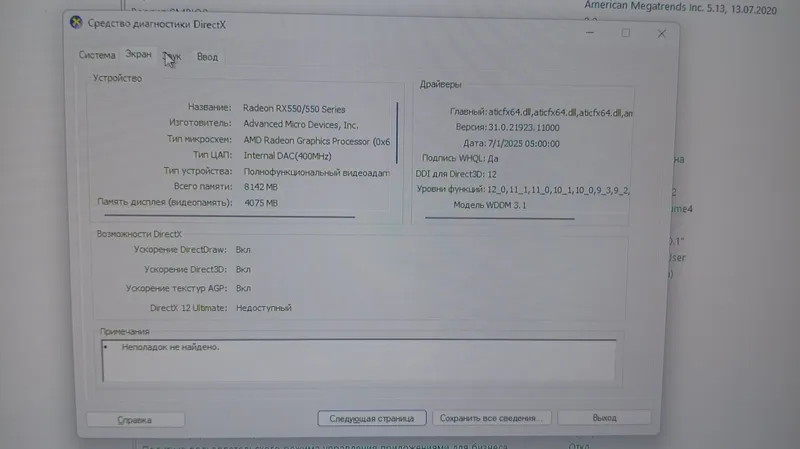Click the device info vertical scrollbar
The height and width of the screenshot is (449, 800).
[397, 133]
